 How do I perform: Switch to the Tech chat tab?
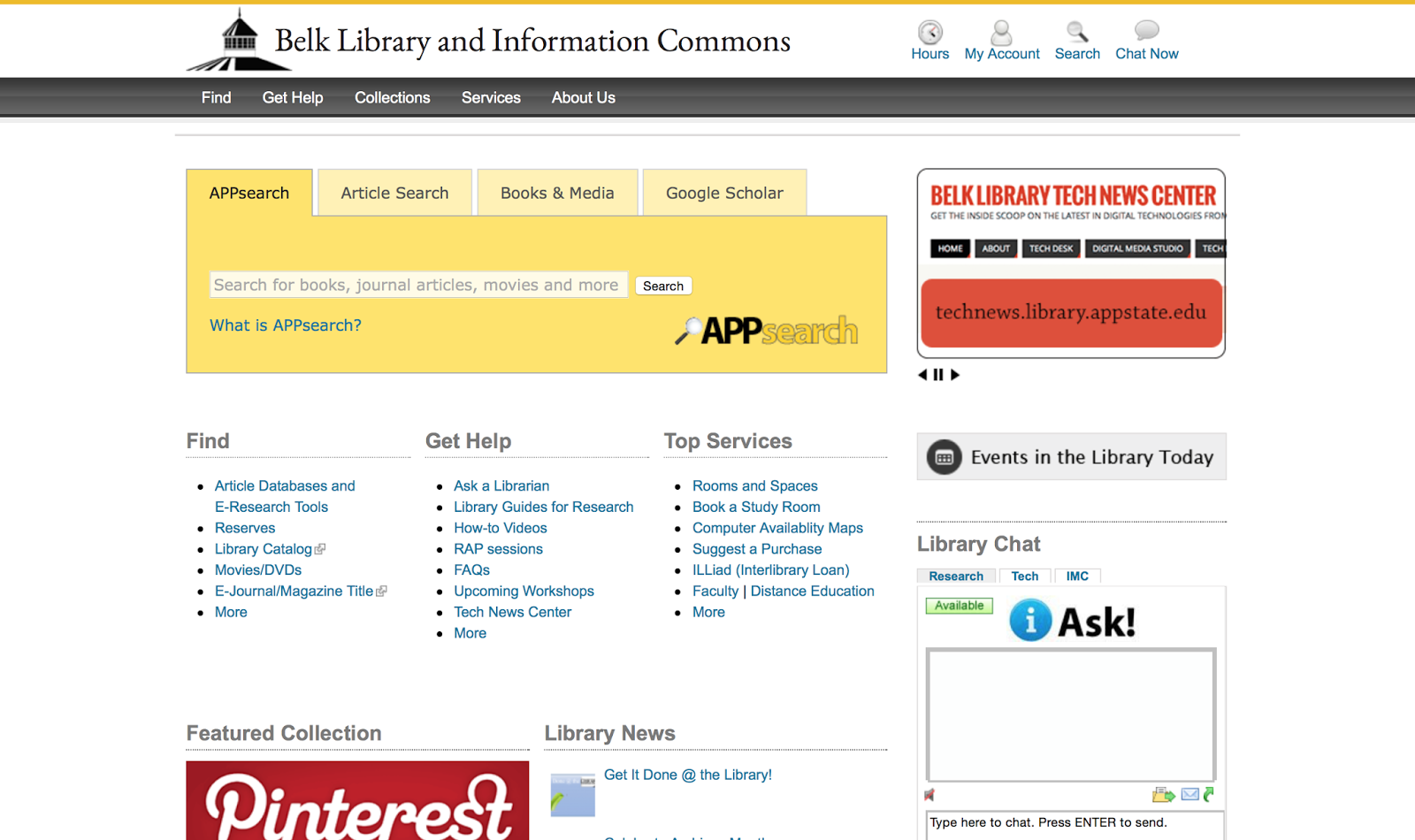[x=1025, y=576]
